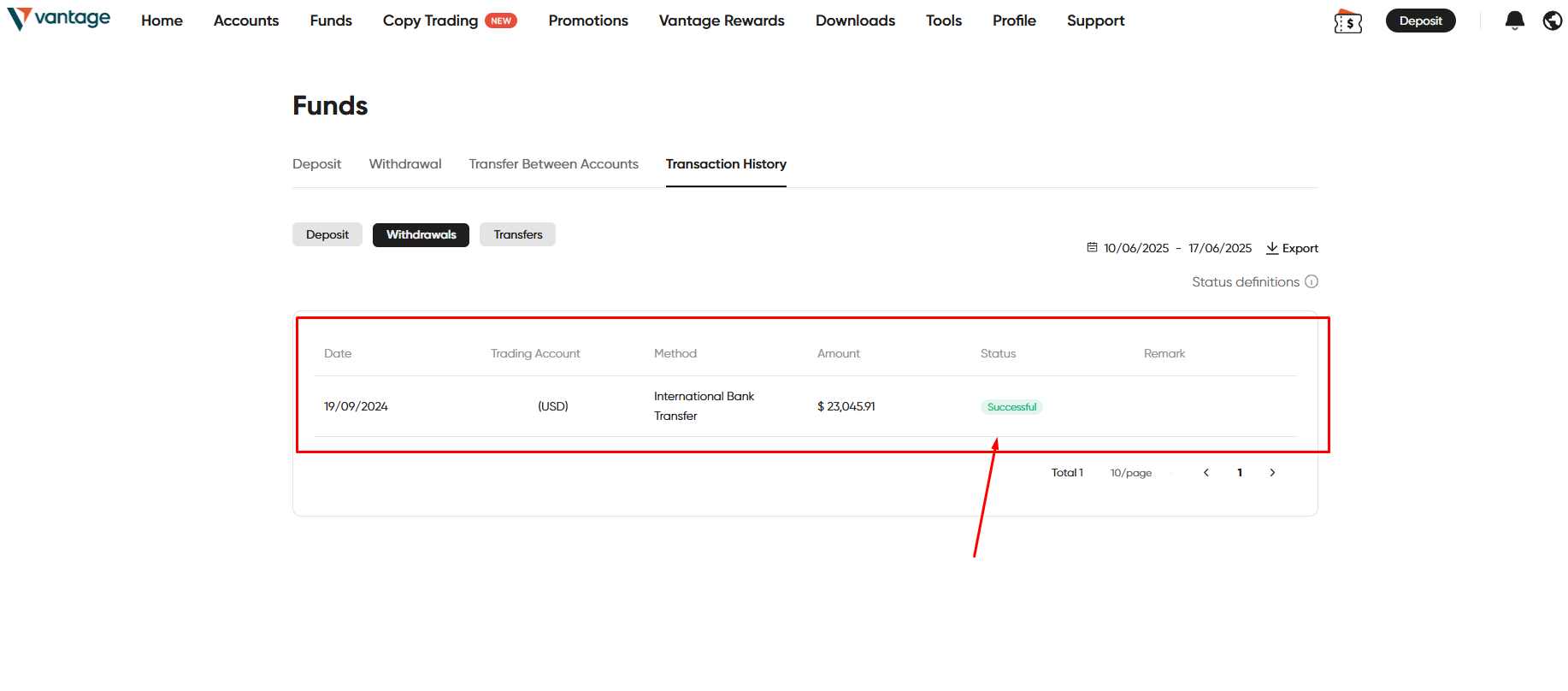Open the 10/page dropdown
Viewport: 1568px width, 691px height.
coord(1141,473)
